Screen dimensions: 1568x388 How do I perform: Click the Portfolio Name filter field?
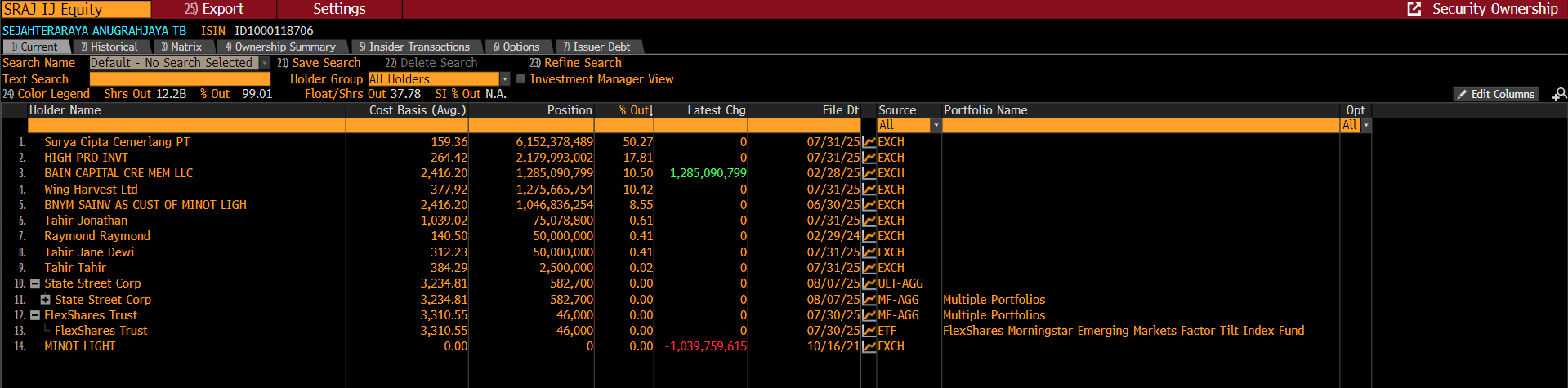point(1141,126)
